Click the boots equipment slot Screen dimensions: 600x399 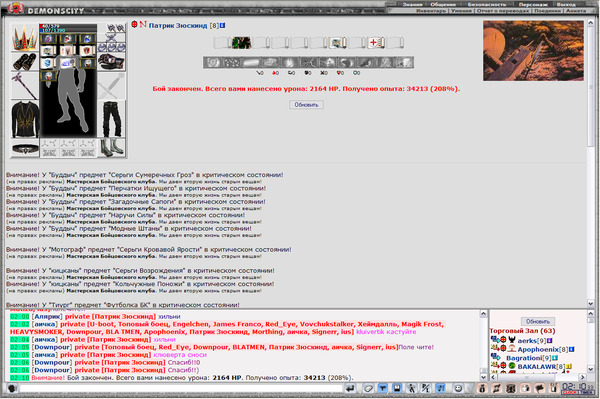(111, 148)
